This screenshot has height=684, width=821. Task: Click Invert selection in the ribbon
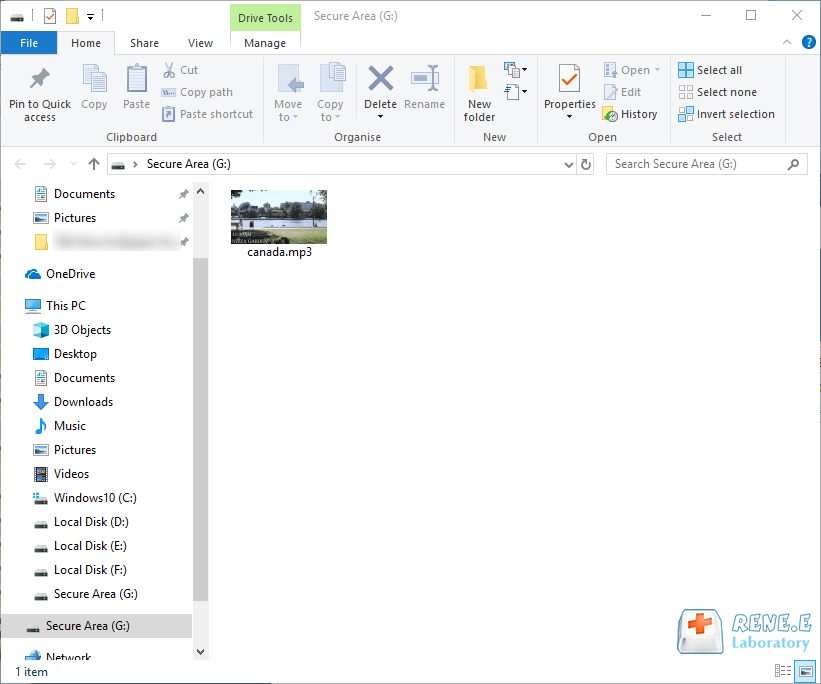[x=726, y=114]
